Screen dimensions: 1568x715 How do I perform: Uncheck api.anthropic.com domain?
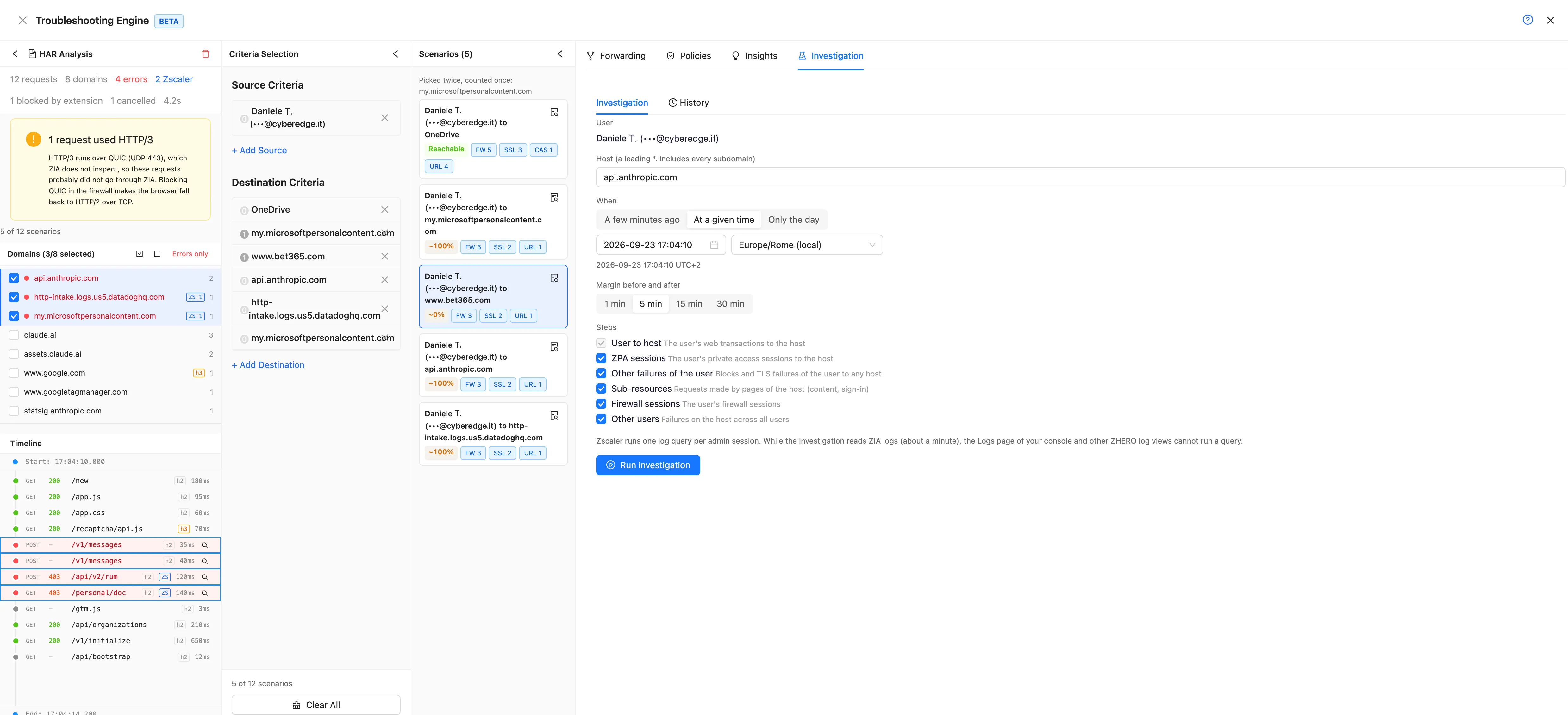pos(14,278)
